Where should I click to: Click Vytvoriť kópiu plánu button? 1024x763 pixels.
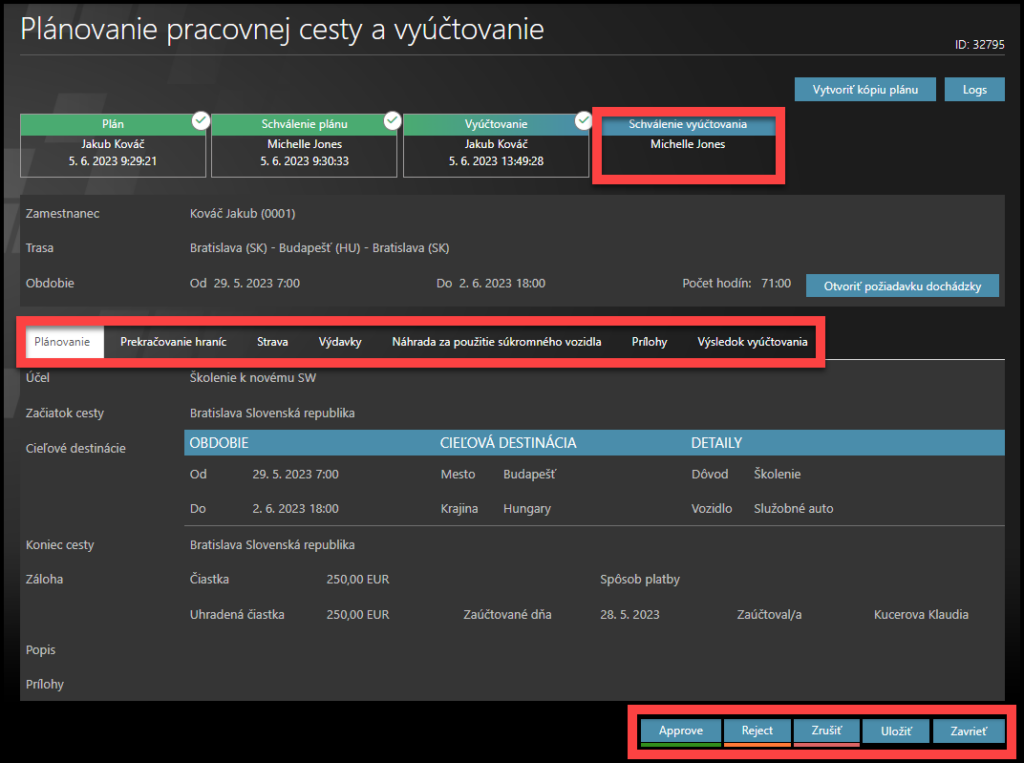866,89
